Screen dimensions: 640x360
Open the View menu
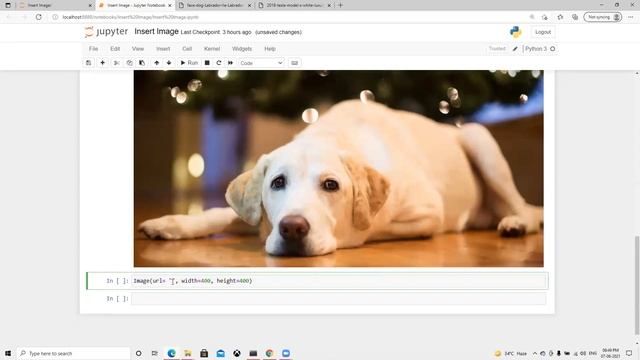click(x=138, y=49)
